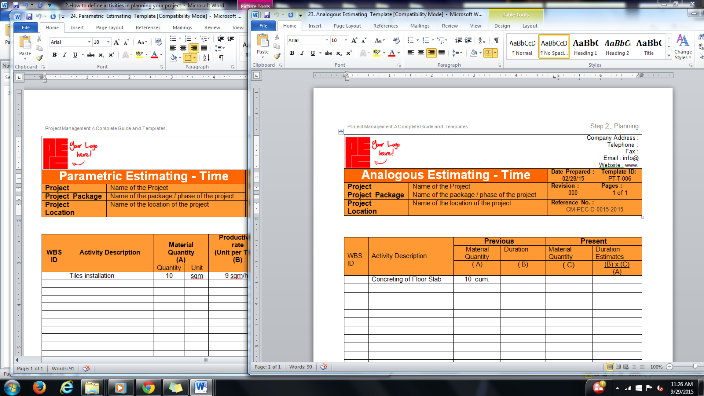The image size is (704, 396).
Task: Click Subscript icon in Parametric Estimating window
Action: 101,55
